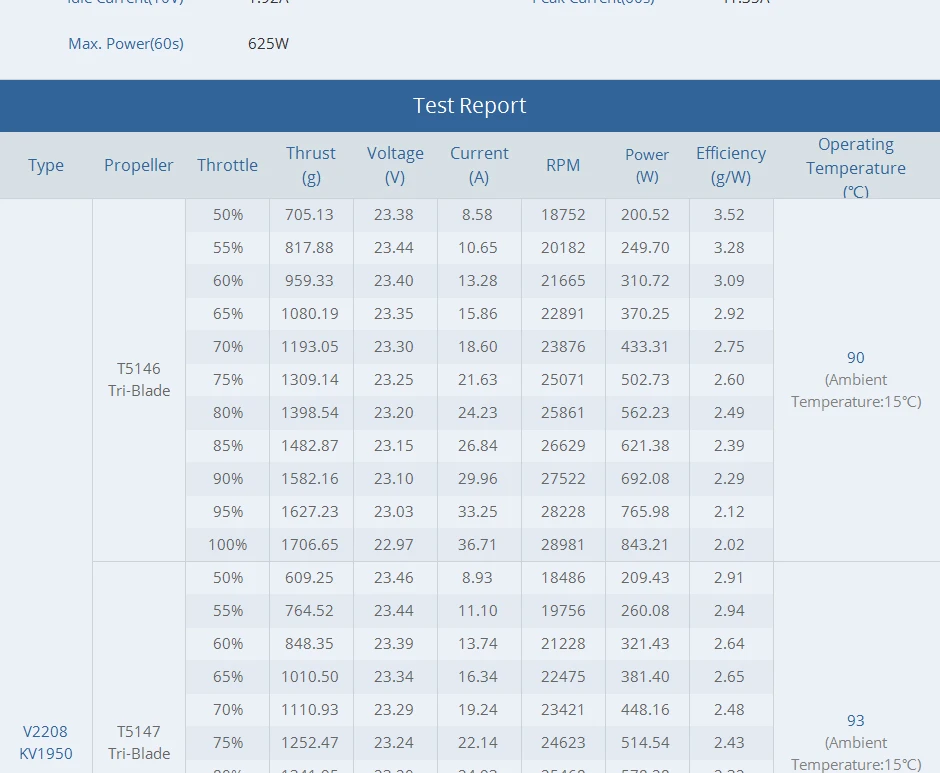Click thrust value 1706.65
940x773 pixels.
[x=309, y=545]
